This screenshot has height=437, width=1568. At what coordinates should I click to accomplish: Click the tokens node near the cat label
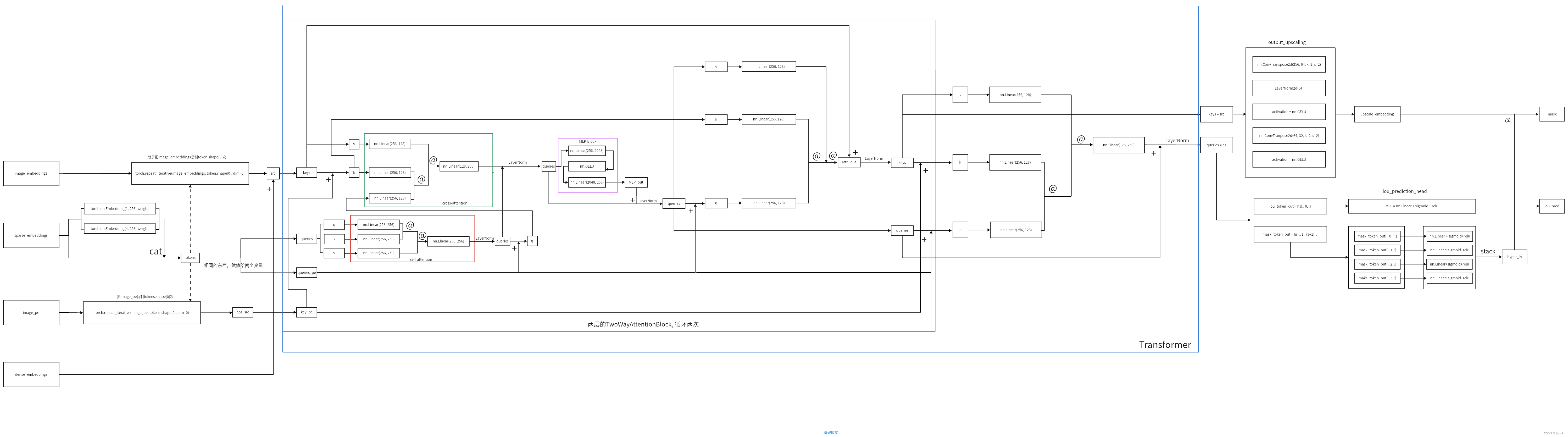click(189, 257)
